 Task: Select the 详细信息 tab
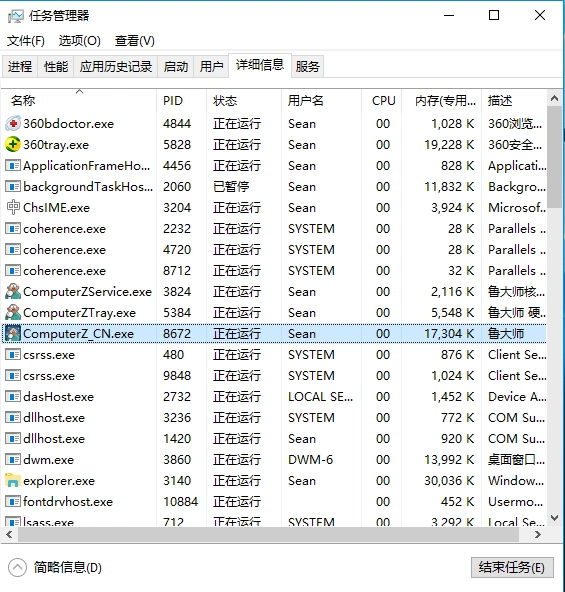[x=260, y=65]
